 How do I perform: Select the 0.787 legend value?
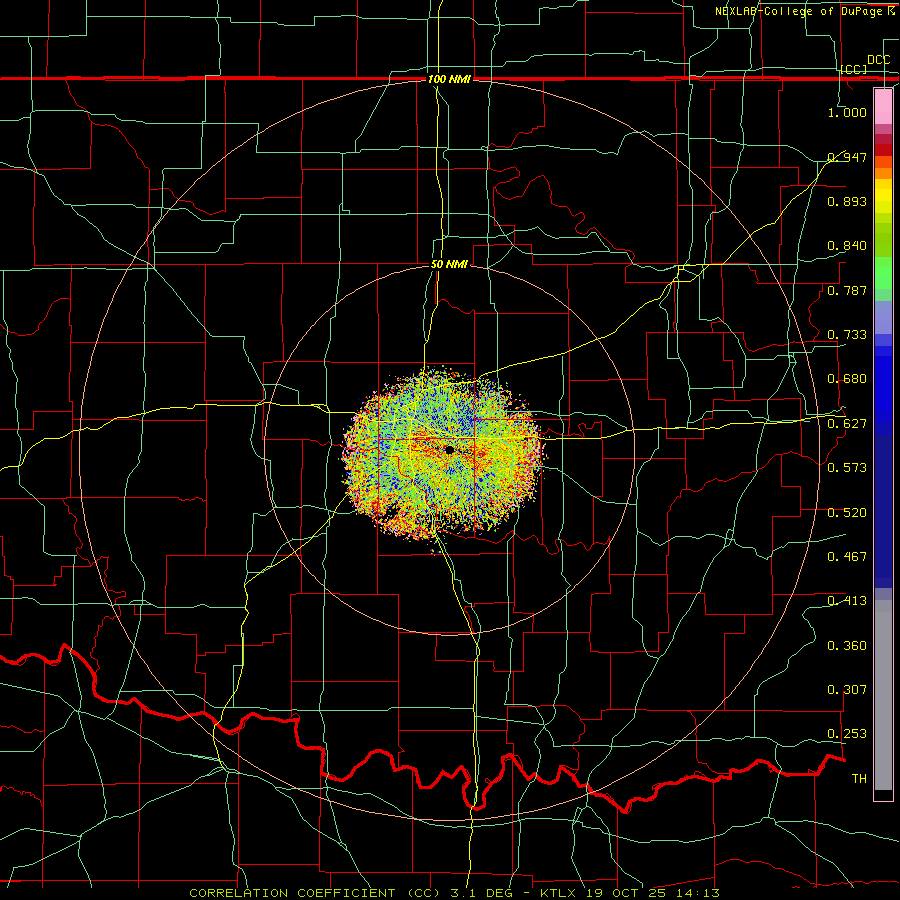click(x=847, y=290)
